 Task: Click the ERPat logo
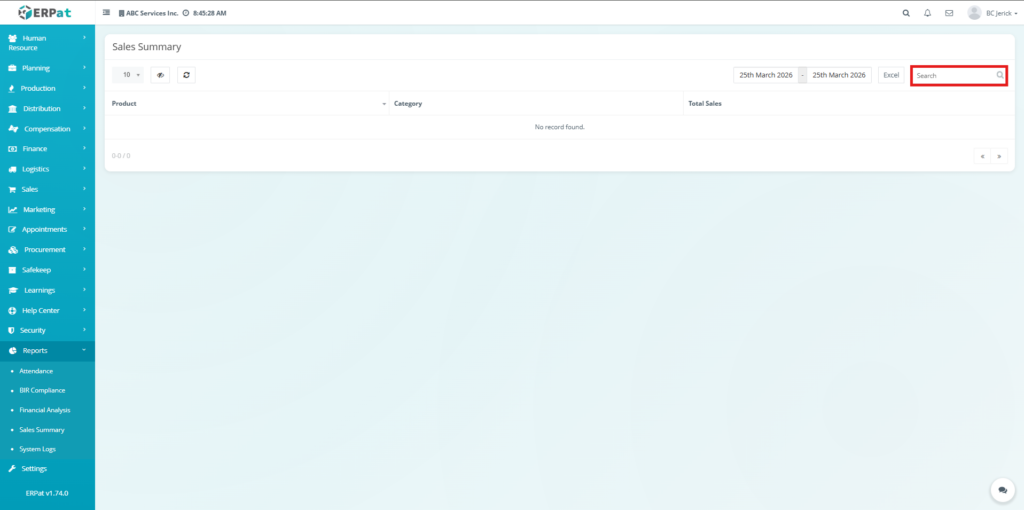47,12
